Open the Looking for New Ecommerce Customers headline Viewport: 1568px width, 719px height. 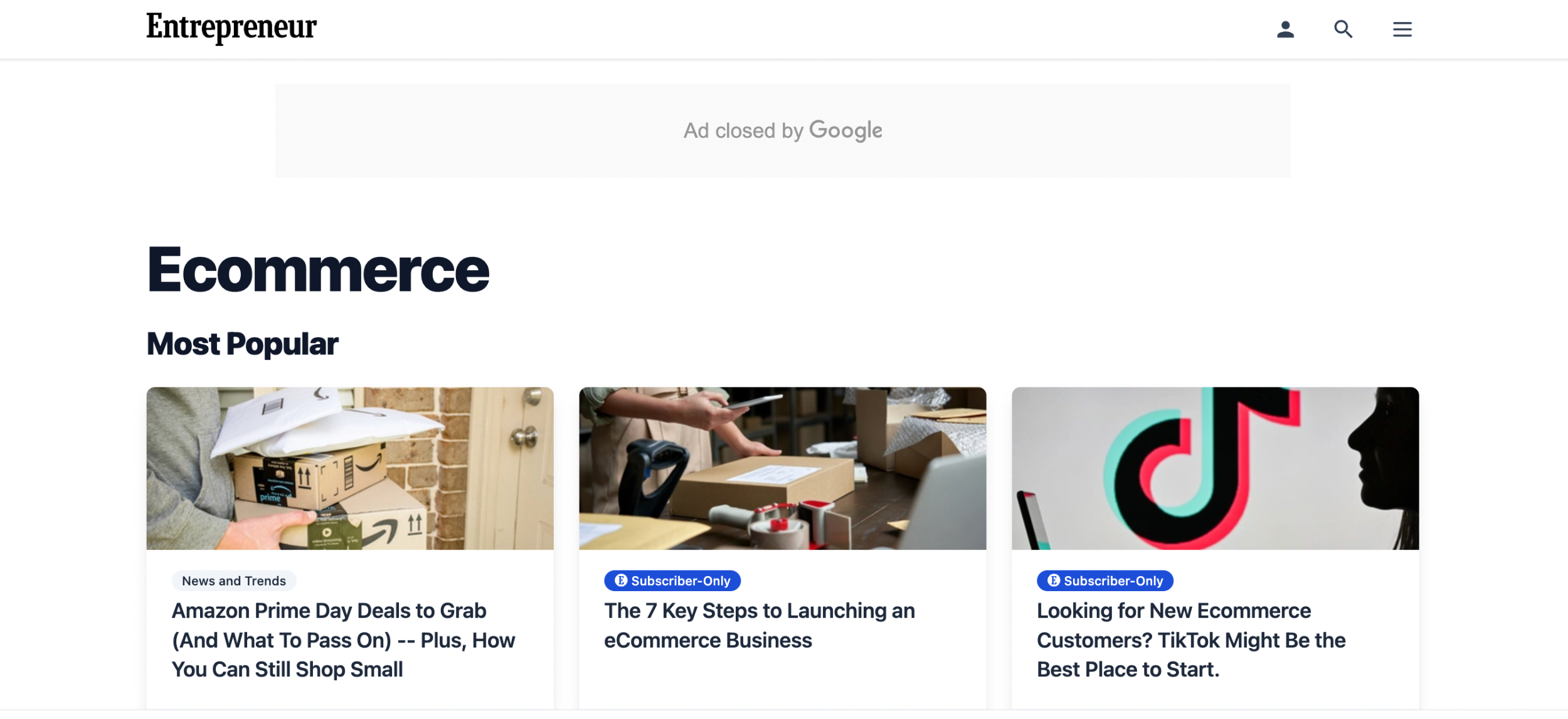coord(1190,640)
